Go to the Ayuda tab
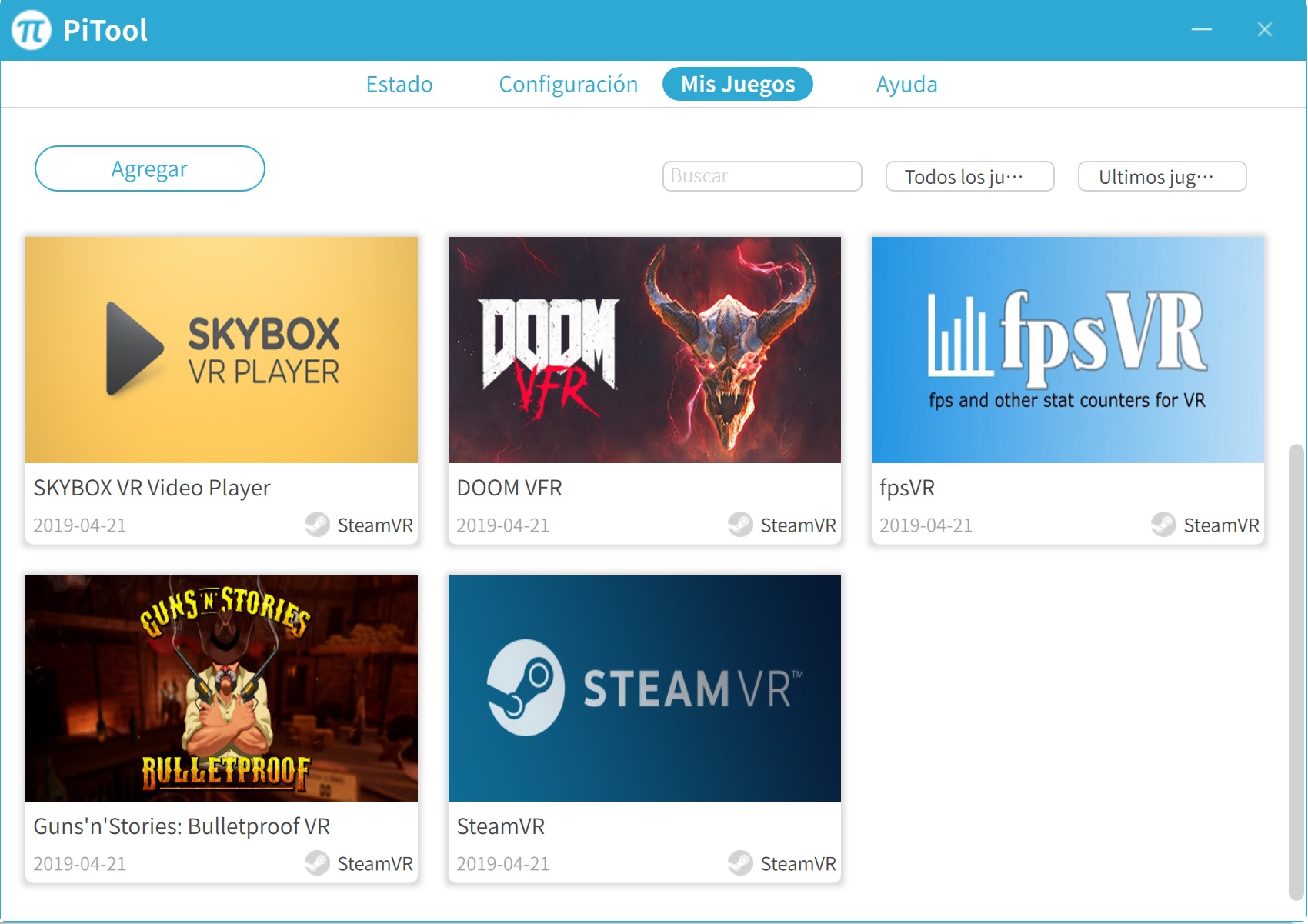 point(907,84)
